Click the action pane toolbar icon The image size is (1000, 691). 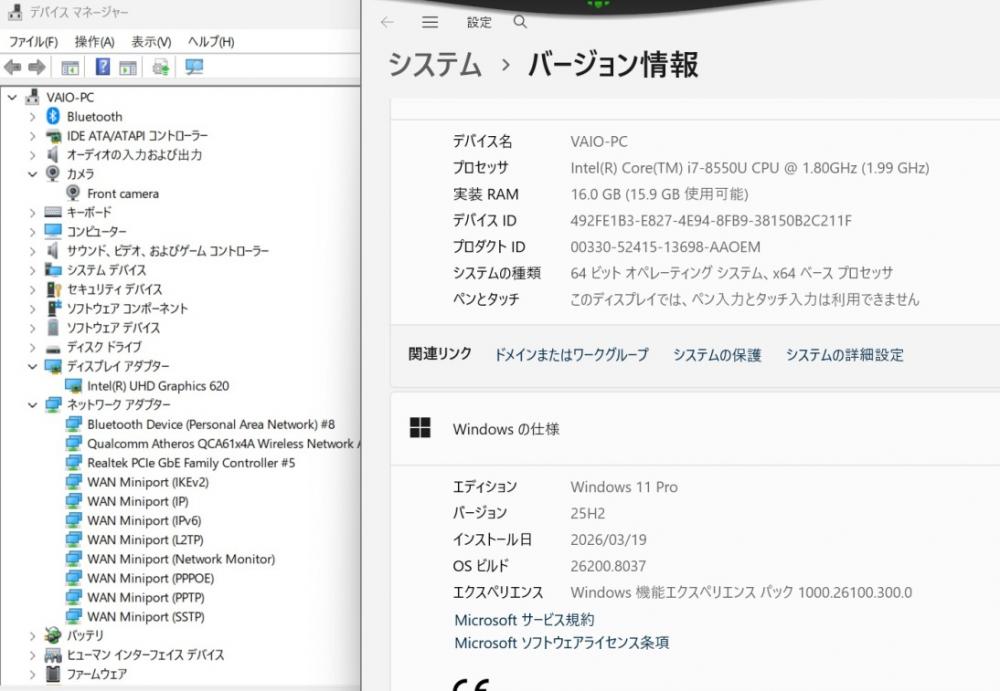click(x=128, y=67)
